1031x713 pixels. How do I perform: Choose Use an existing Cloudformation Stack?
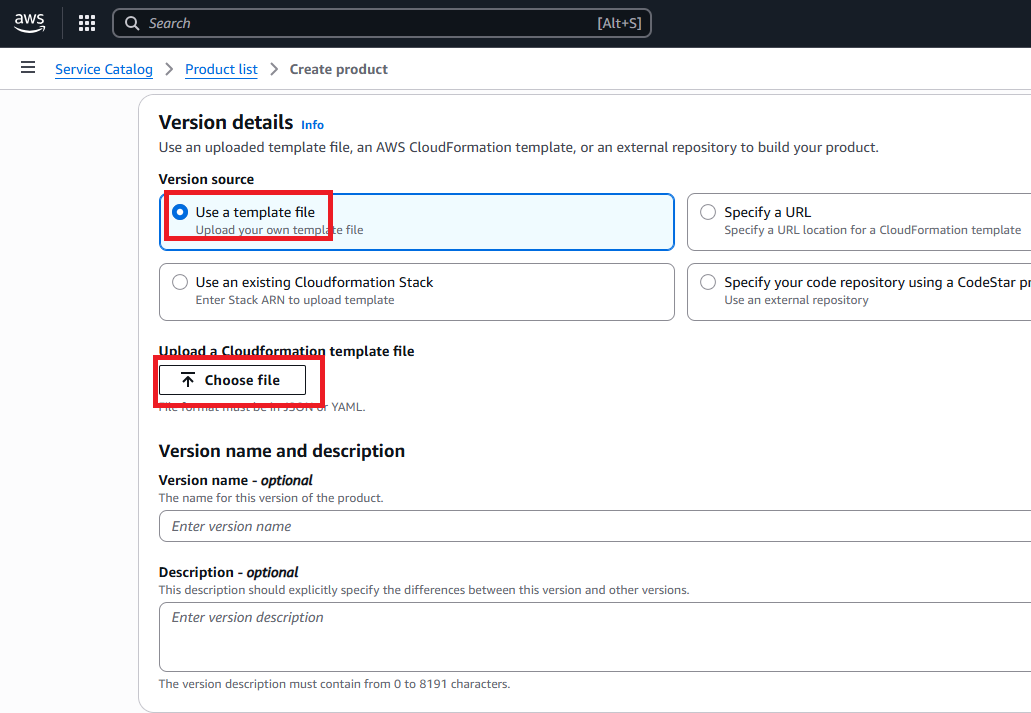tap(180, 282)
